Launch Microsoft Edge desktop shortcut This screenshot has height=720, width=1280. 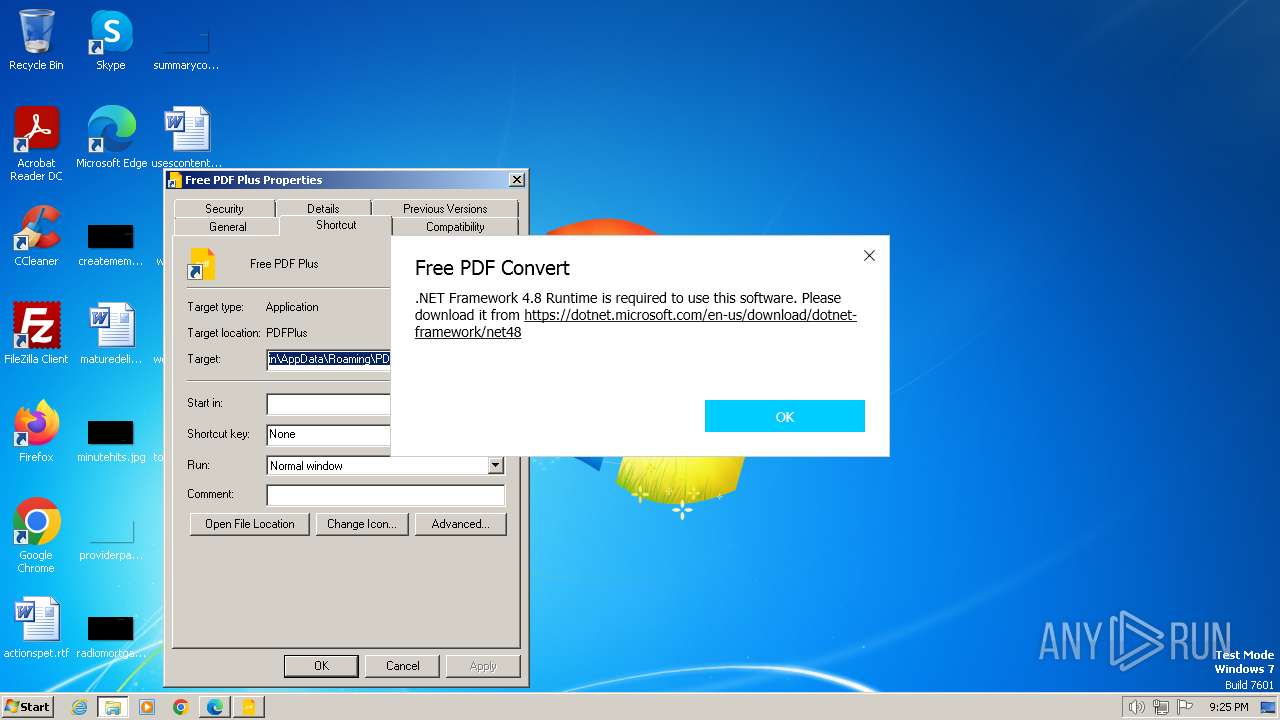pyautogui.click(x=111, y=138)
